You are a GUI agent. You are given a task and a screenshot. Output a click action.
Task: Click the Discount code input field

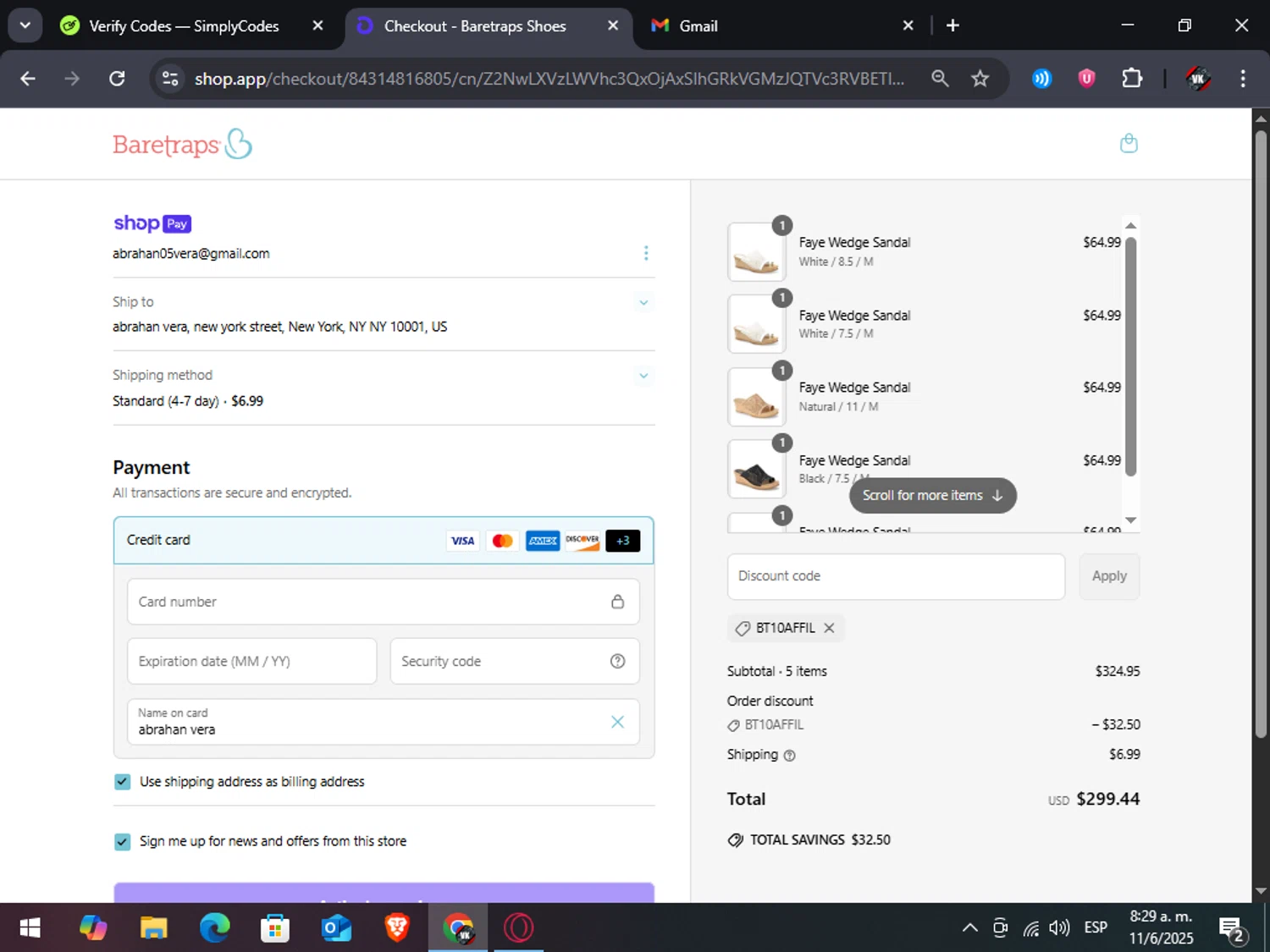896,576
